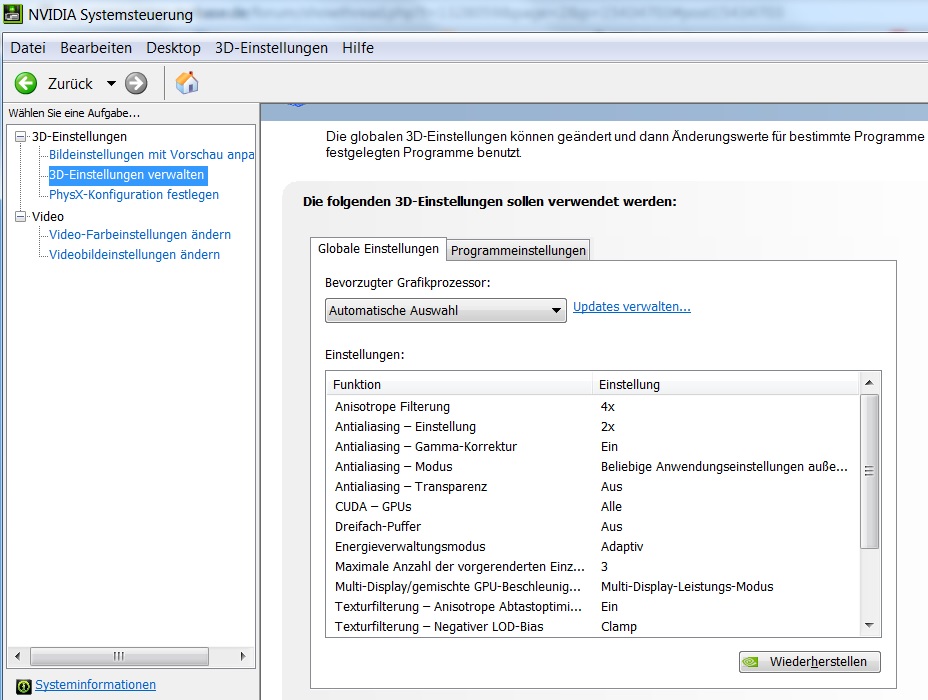Select Bildeinstellungen mit Vorschau anpassen
This screenshot has width=928, height=700.
pos(152,154)
